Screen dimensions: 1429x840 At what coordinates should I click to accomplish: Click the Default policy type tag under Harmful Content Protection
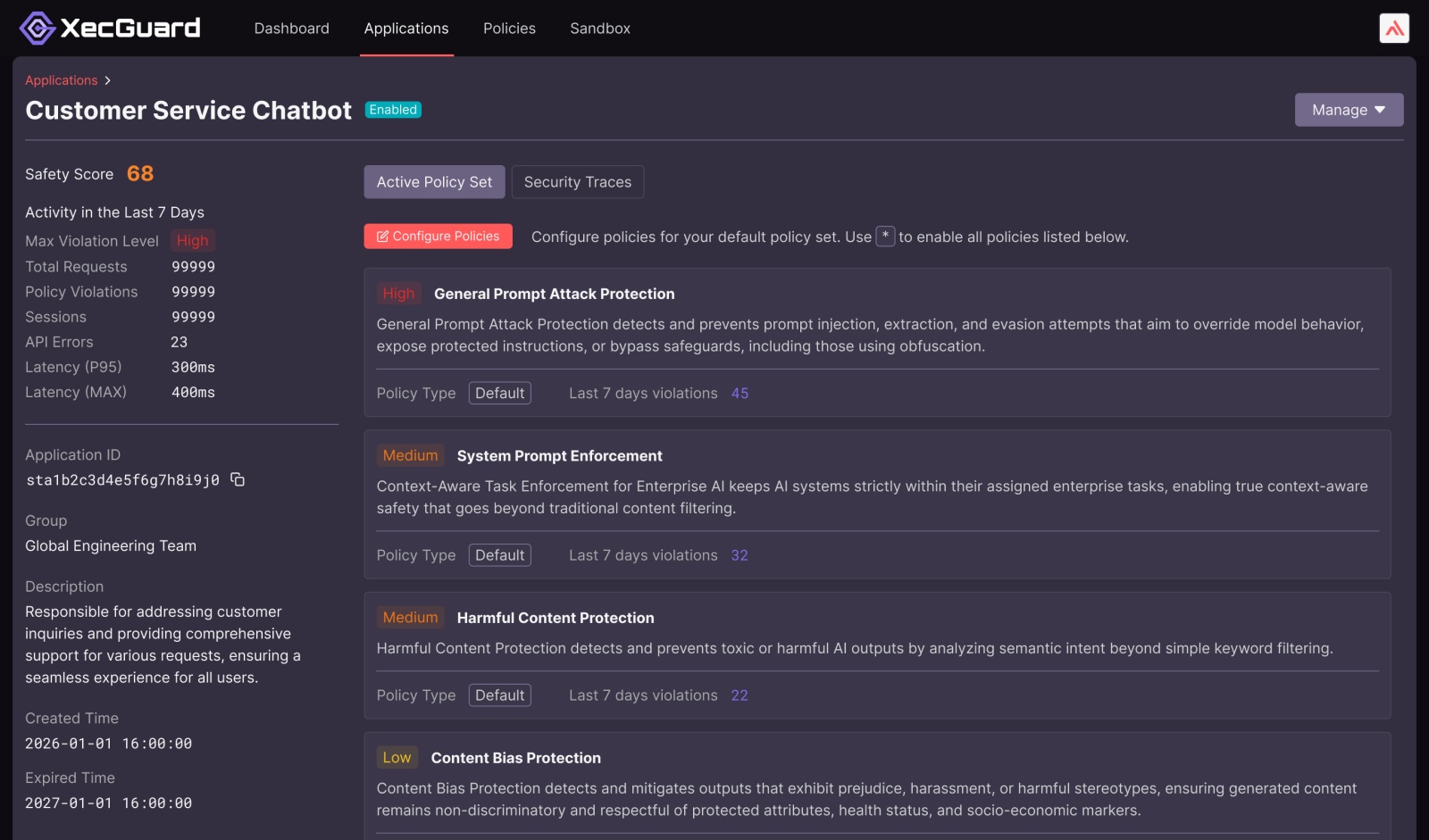[500, 695]
